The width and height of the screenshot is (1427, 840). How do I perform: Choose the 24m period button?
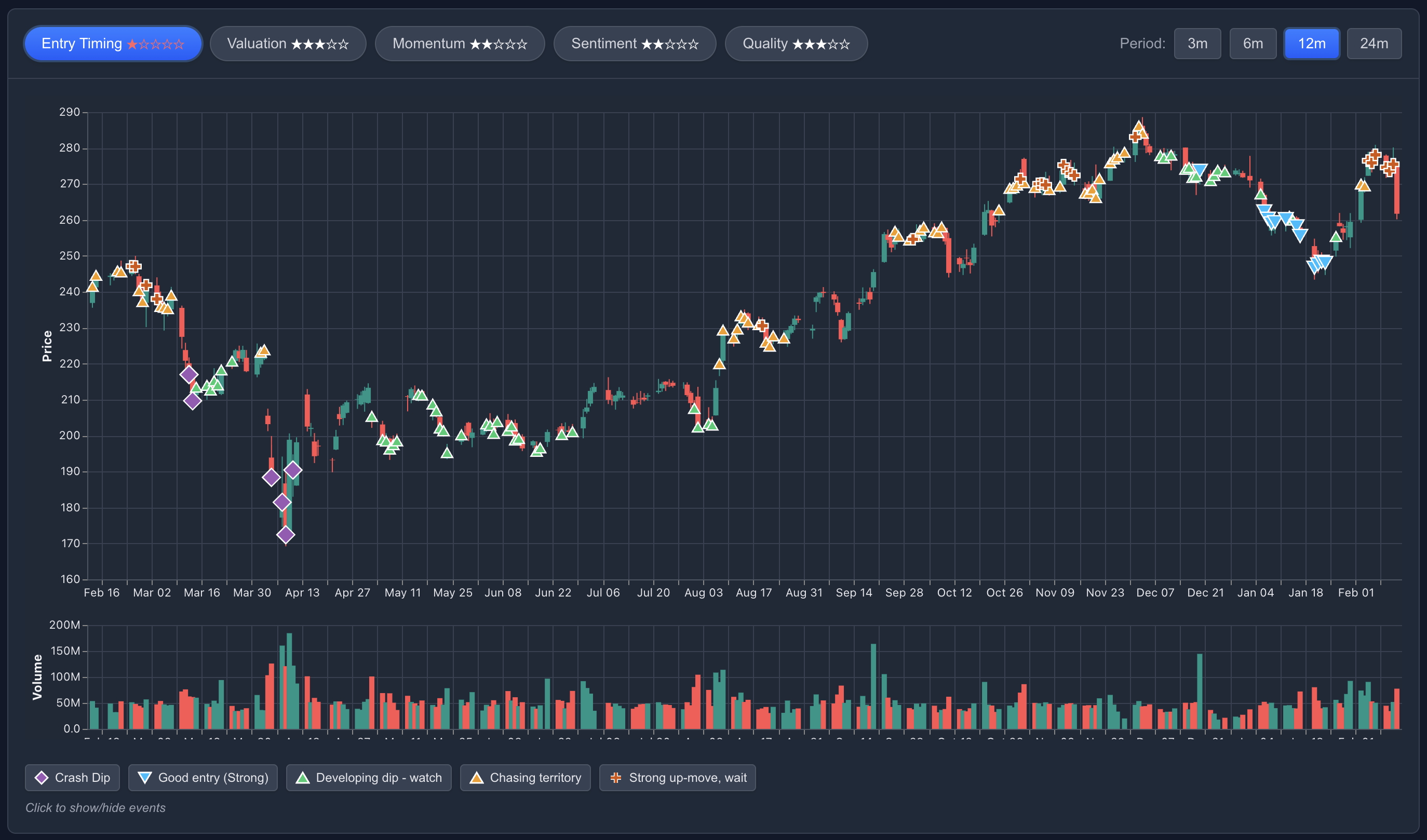click(x=1374, y=44)
